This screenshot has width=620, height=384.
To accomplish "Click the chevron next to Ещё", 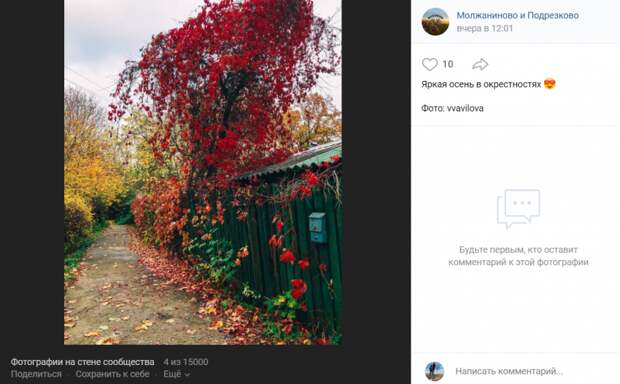I will click(x=187, y=374).
